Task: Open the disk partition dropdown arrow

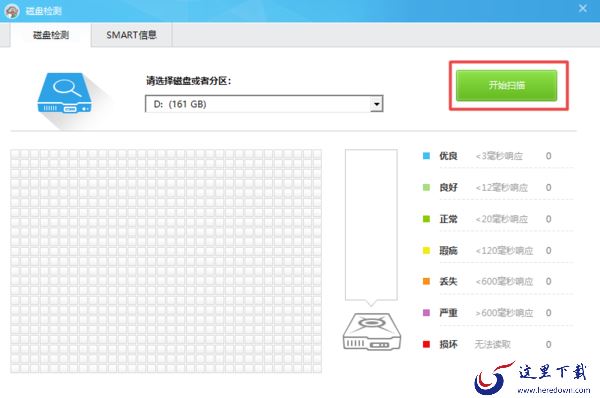Action: [377, 104]
